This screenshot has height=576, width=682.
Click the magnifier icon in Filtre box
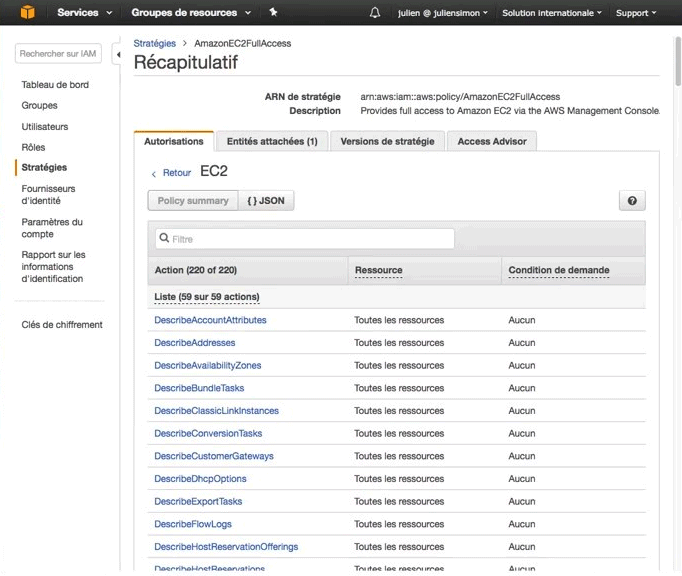[x=164, y=238]
